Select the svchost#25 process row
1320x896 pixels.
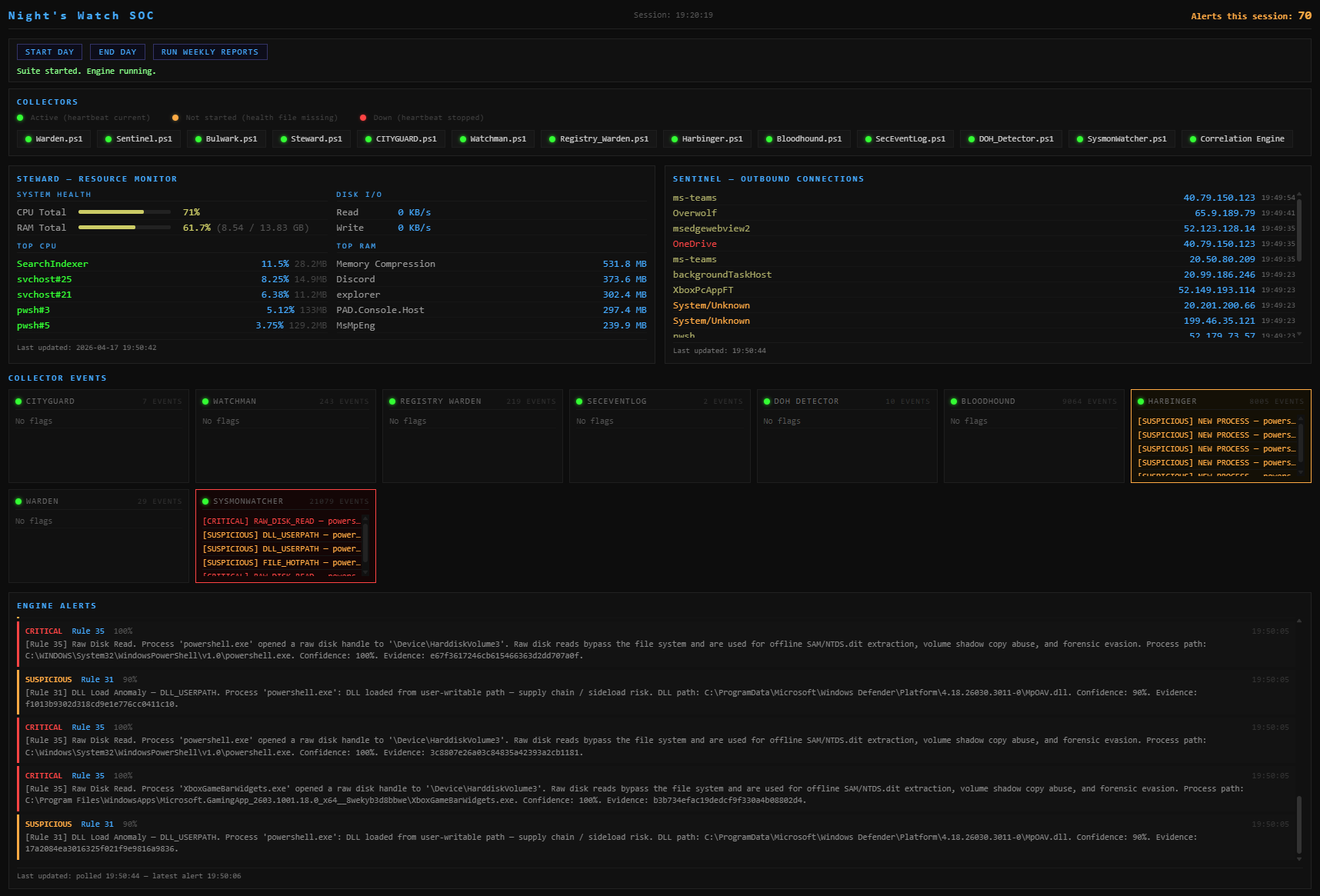[172, 279]
